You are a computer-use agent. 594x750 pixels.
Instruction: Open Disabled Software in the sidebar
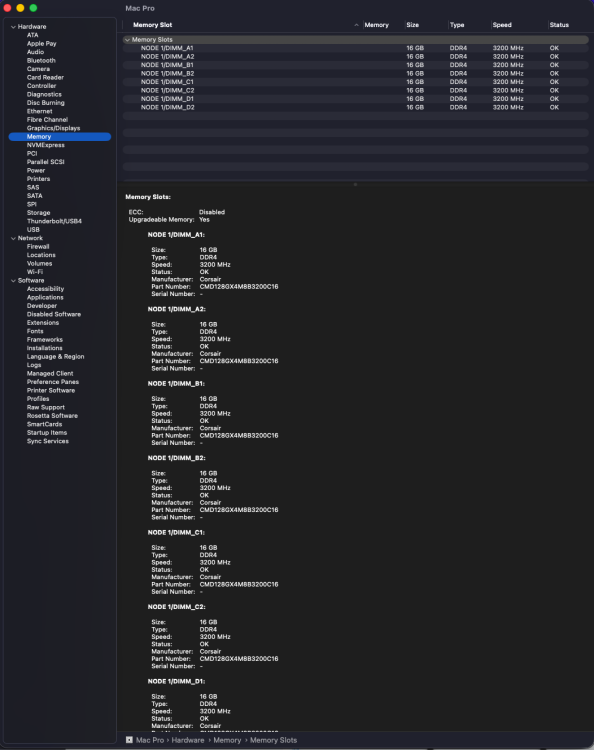pyautogui.click(x=54, y=314)
